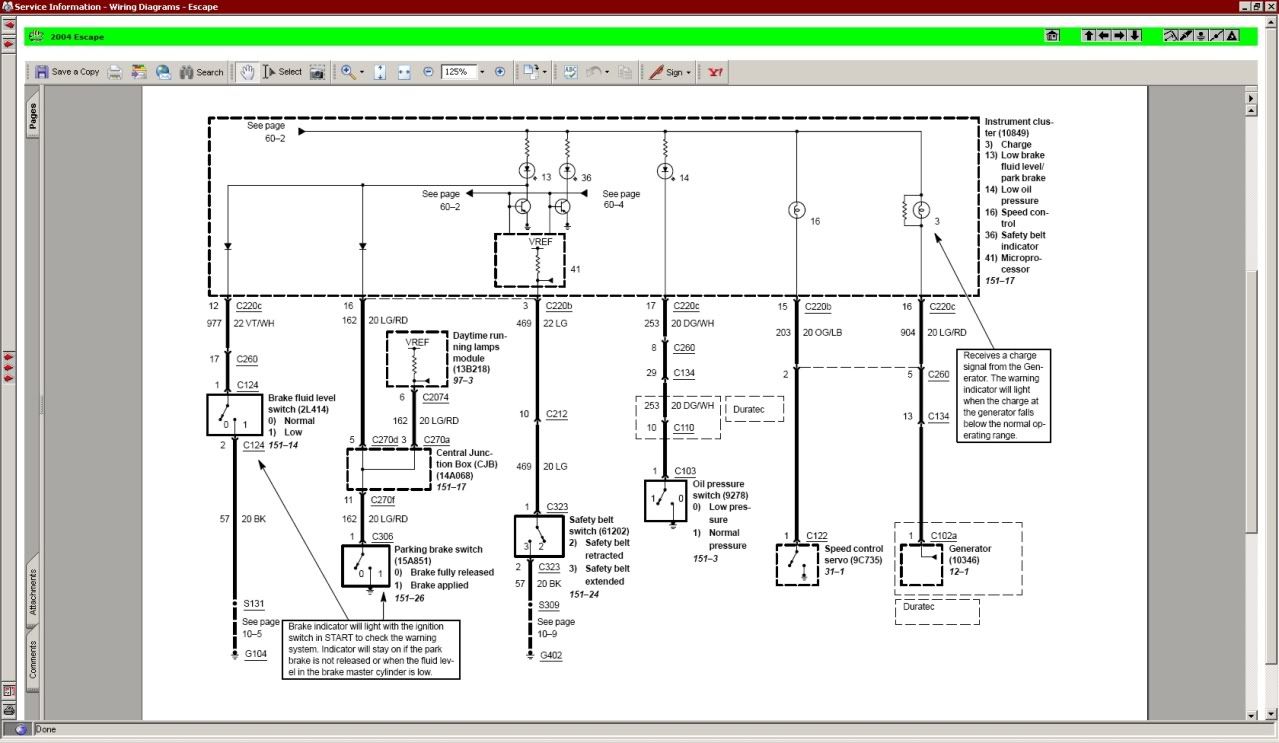This screenshot has width=1279, height=743.
Task: Expand the Sign dropdown menu
Action: (689, 72)
